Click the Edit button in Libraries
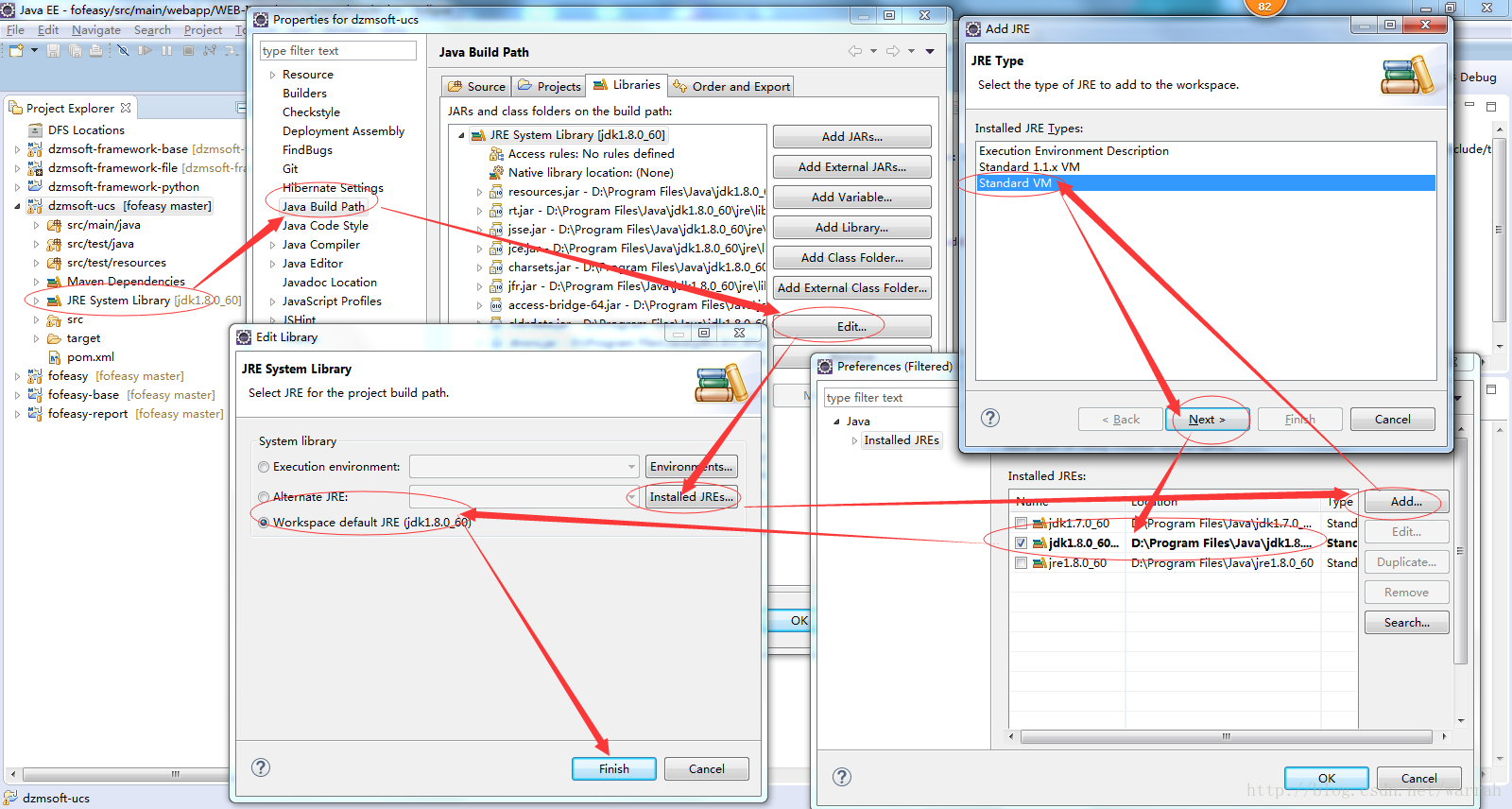The width and height of the screenshot is (1512, 809). coord(851,326)
